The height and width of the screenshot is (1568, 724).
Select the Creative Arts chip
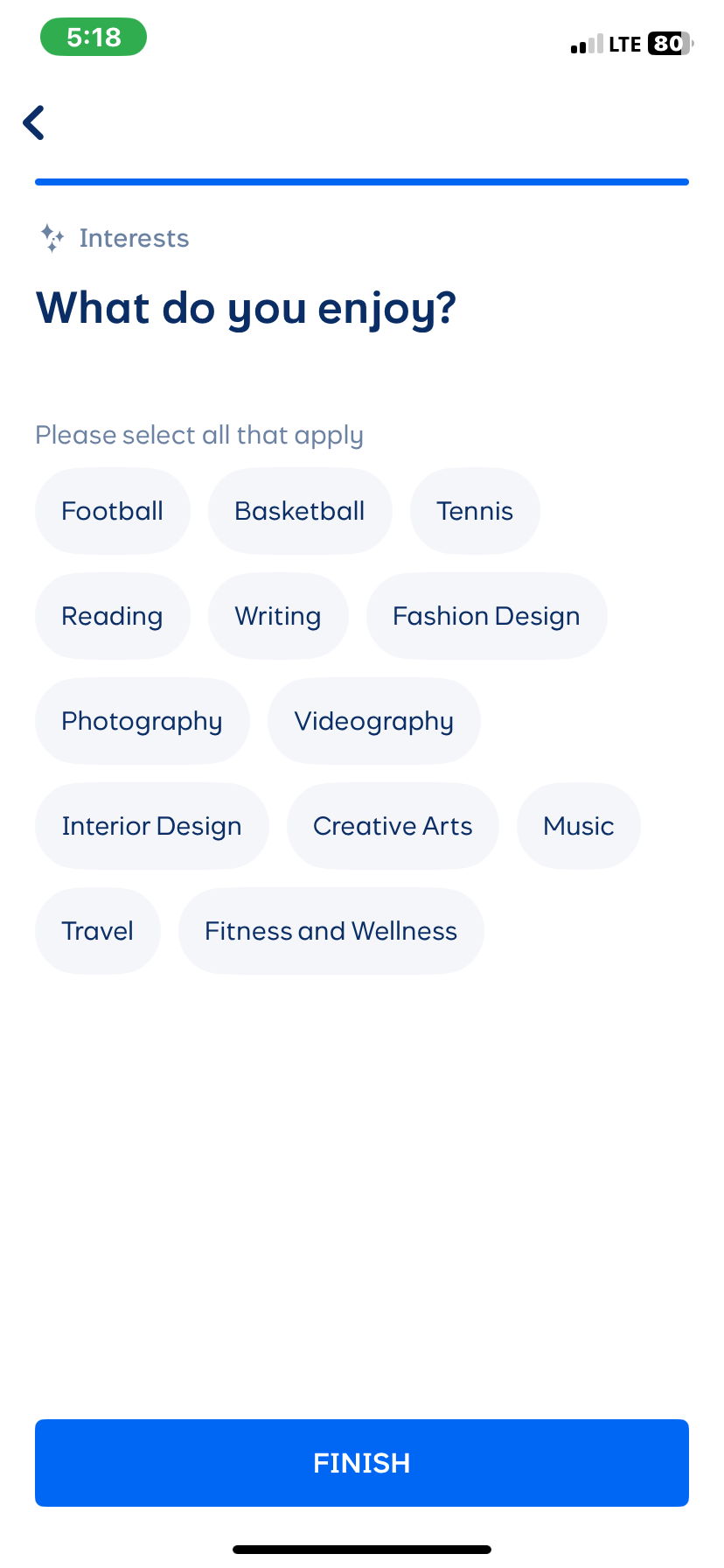click(x=393, y=826)
